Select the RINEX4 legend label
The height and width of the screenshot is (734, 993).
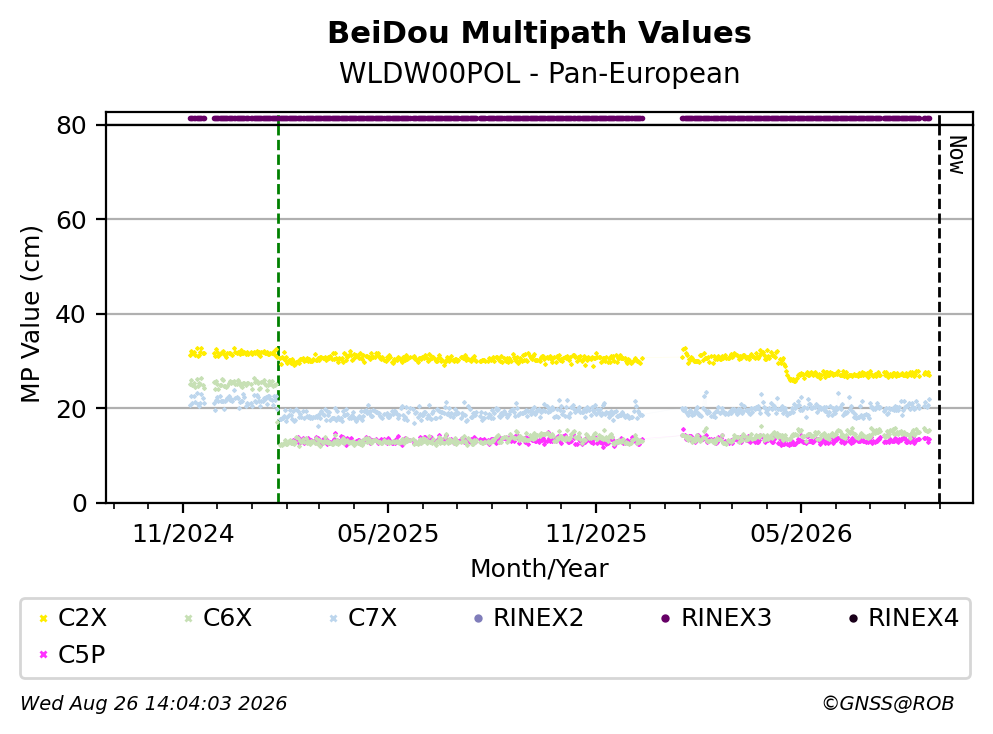point(914,617)
